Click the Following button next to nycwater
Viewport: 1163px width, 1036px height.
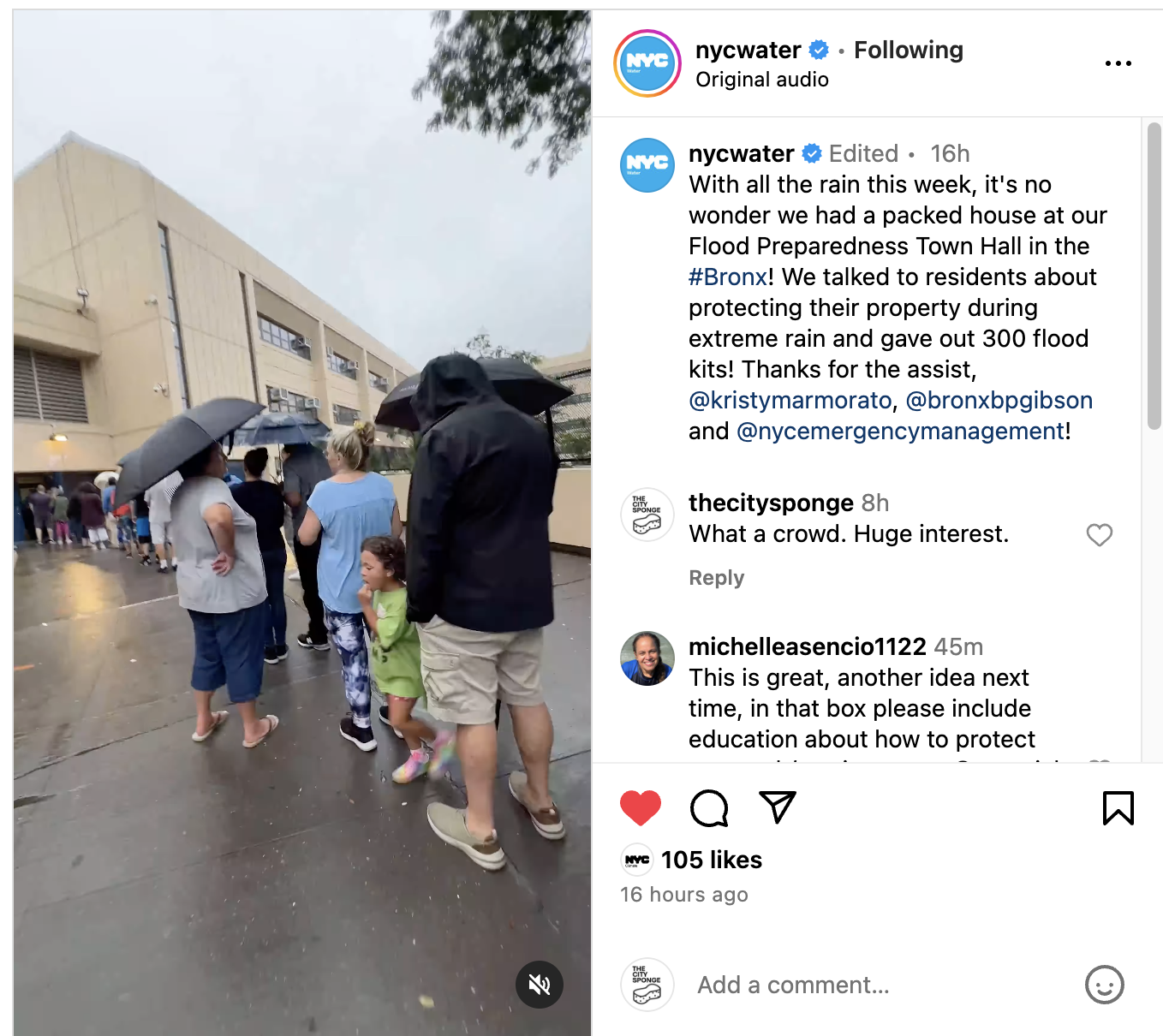pyautogui.click(x=909, y=50)
